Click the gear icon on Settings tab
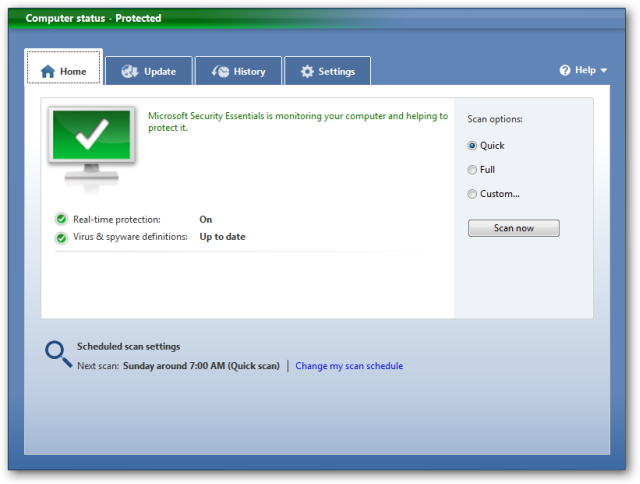Image resolution: width=640 pixels, height=484 pixels. click(x=307, y=71)
